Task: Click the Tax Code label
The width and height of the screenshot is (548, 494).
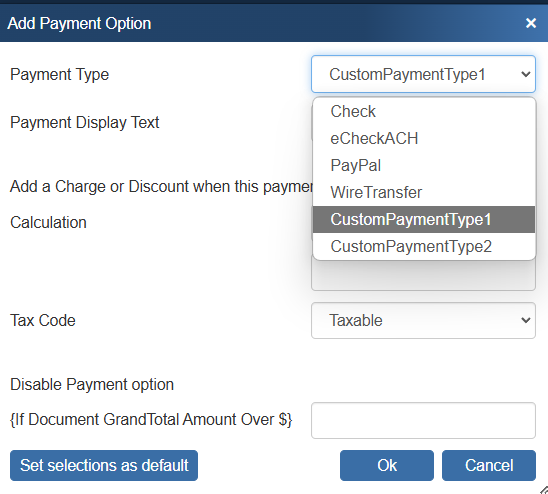Action: tap(43, 320)
